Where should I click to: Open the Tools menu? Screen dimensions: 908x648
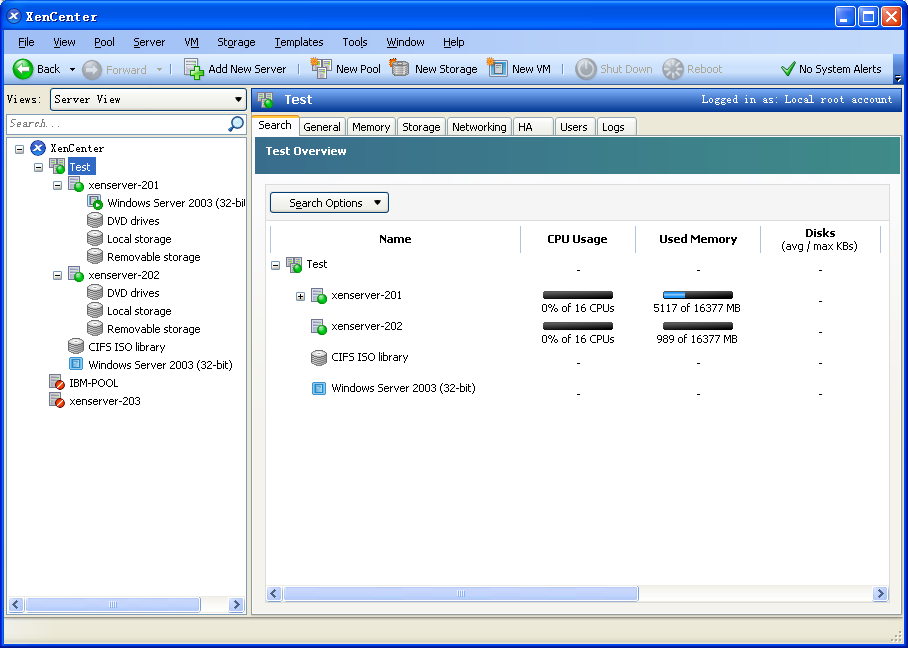tap(355, 42)
